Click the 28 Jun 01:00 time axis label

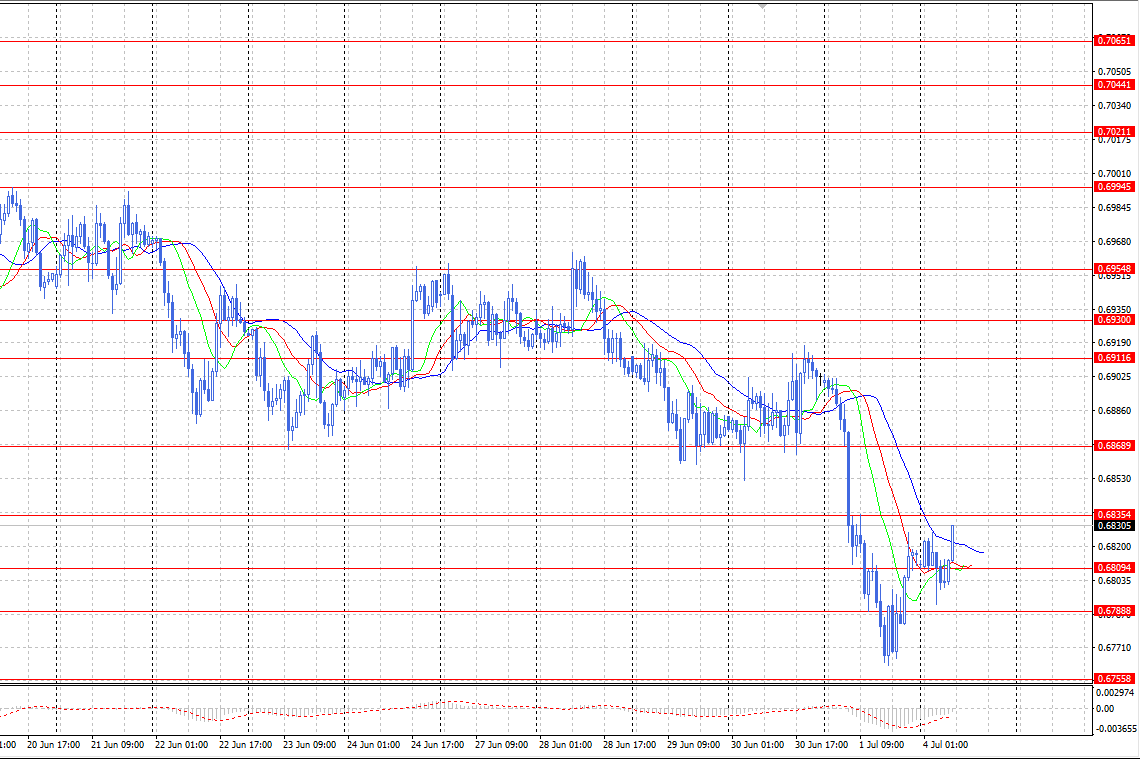(566, 744)
